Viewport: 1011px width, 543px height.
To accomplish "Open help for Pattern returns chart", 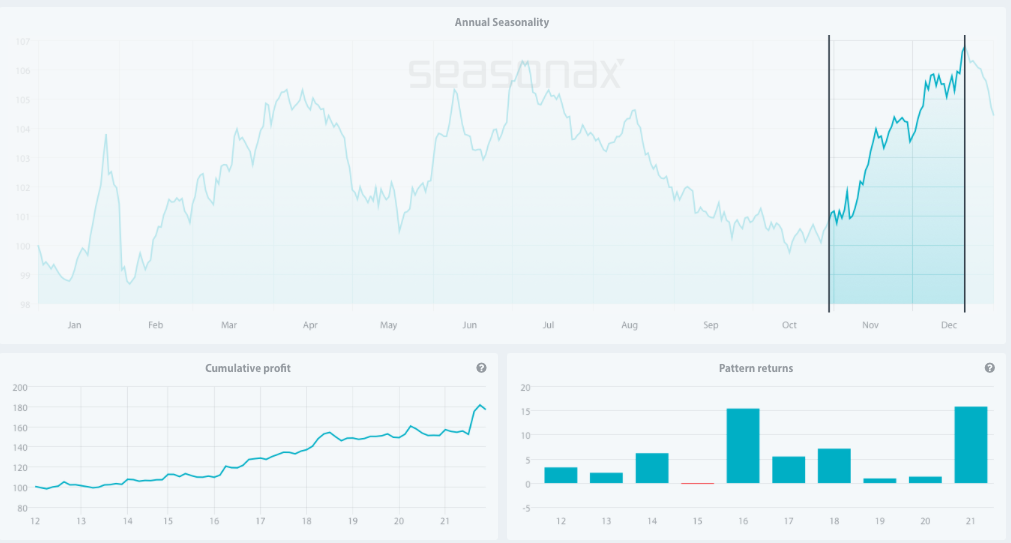I will tap(989, 368).
